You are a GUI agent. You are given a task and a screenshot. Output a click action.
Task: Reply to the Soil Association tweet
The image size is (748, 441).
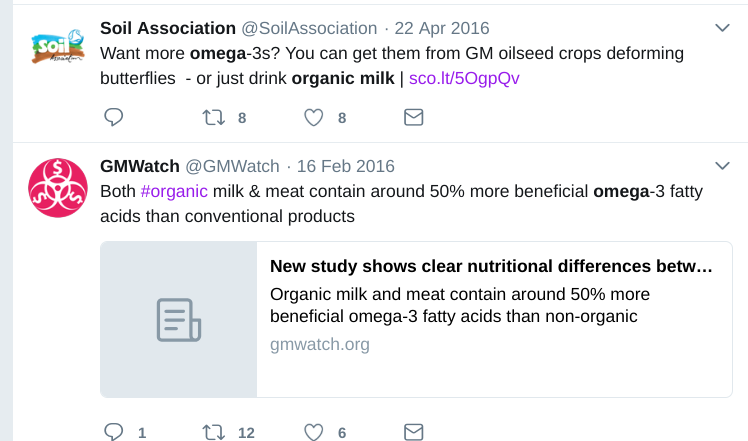(114, 118)
